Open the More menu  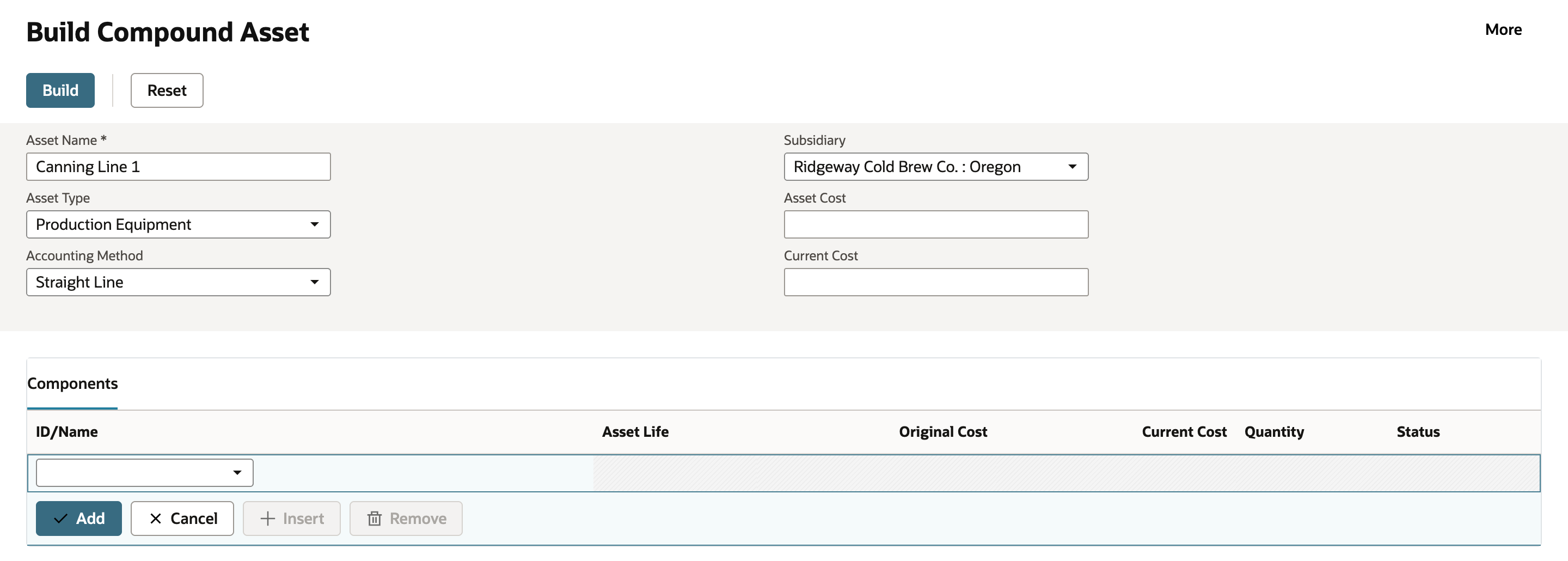(x=1503, y=29)
